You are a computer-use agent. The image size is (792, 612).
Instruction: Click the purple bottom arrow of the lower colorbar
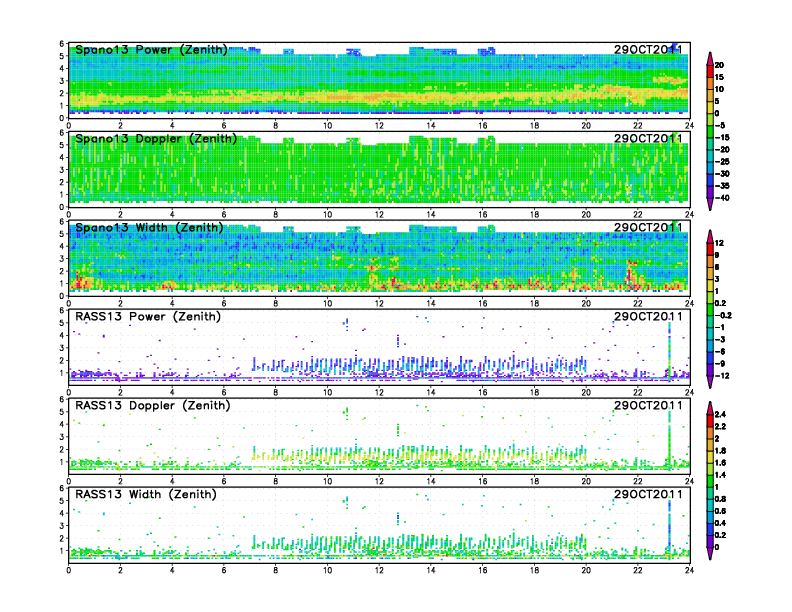(710, 553)
